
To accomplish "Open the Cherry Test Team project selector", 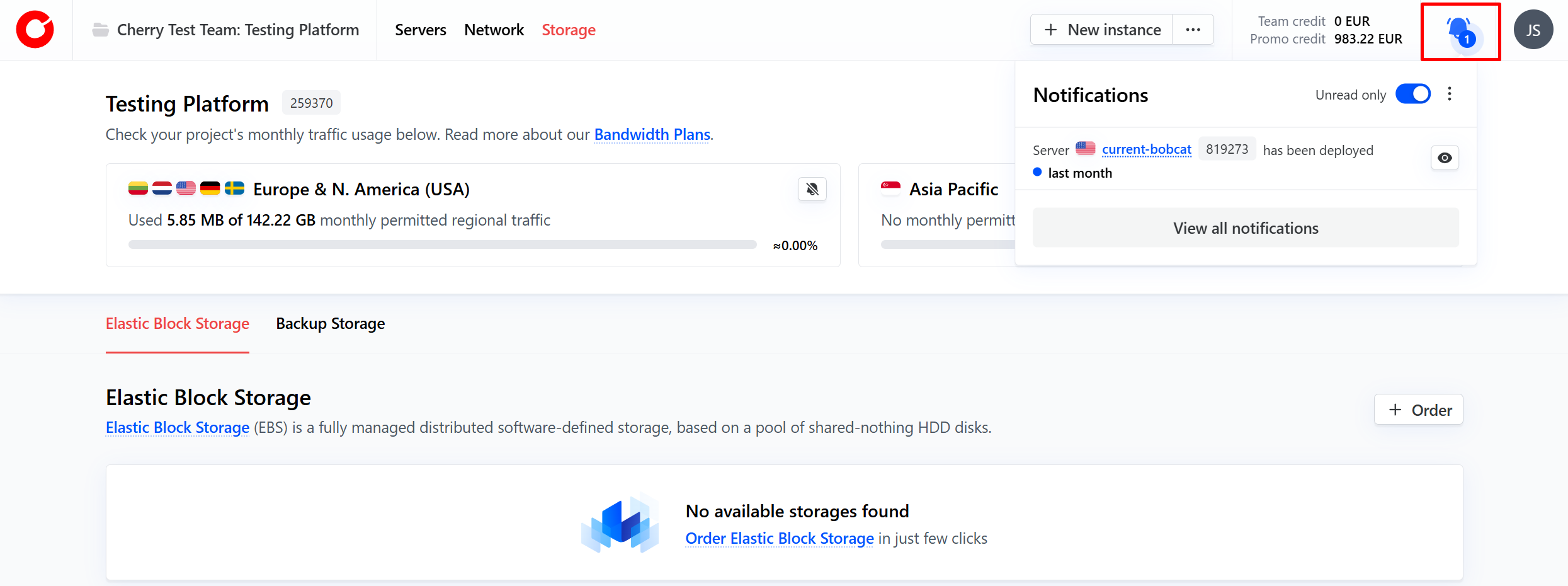I will tap(237, 30).
